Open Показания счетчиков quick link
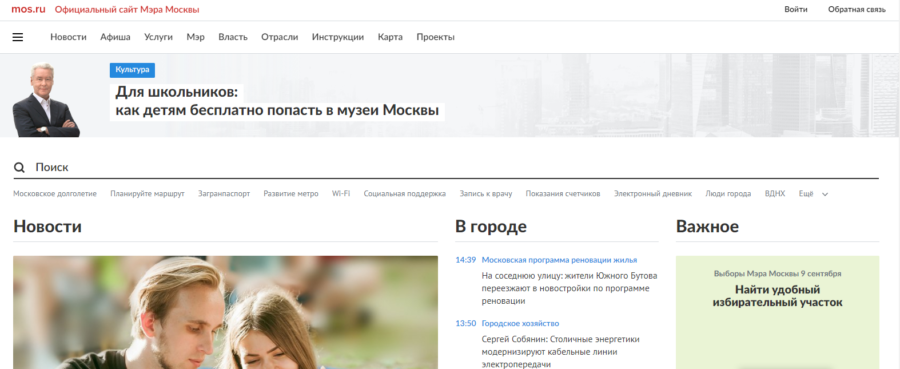 pos(563,194)
